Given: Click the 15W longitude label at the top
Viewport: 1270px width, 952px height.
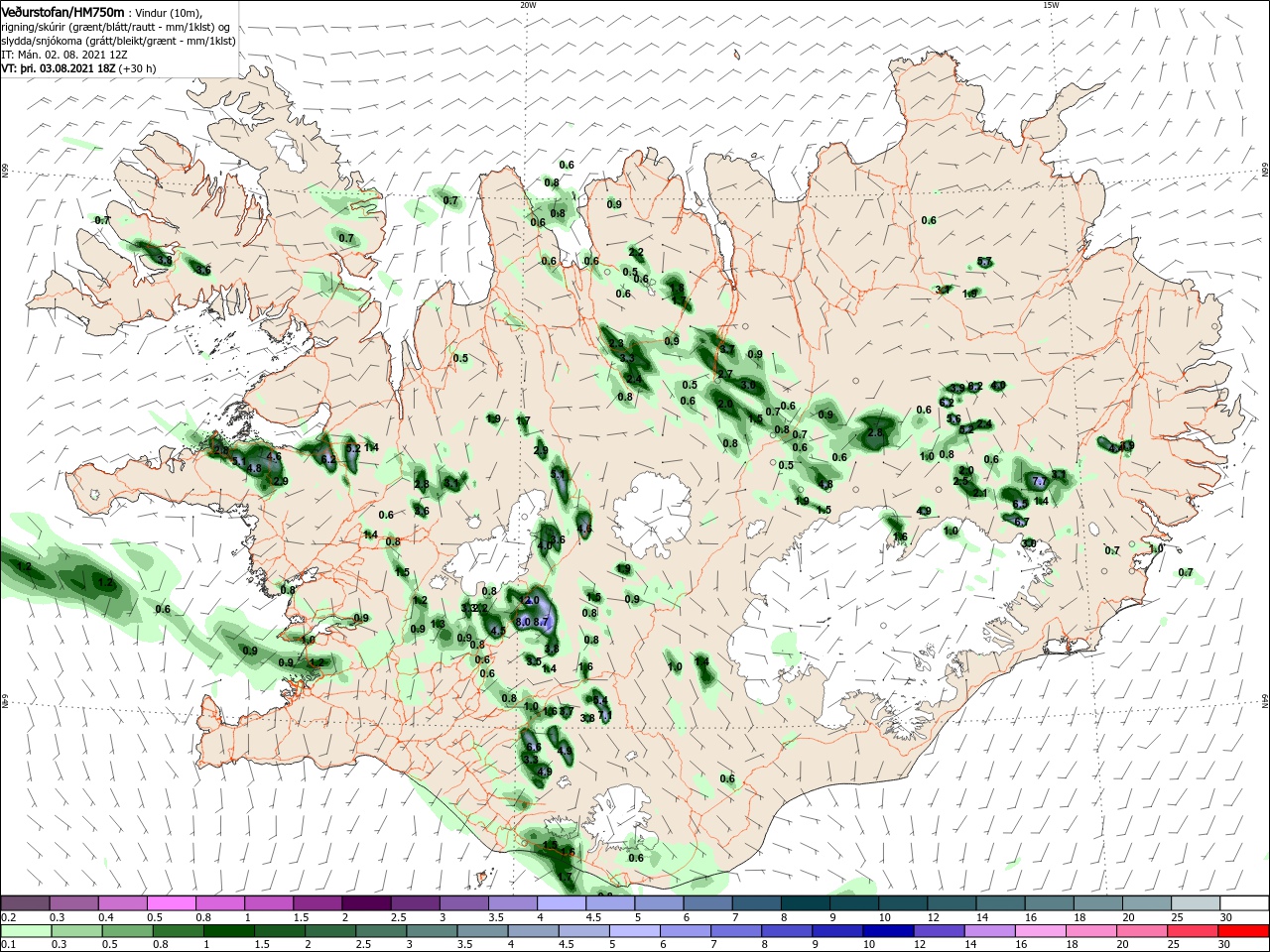Looking at the screenshot, I should (1051, 5).
